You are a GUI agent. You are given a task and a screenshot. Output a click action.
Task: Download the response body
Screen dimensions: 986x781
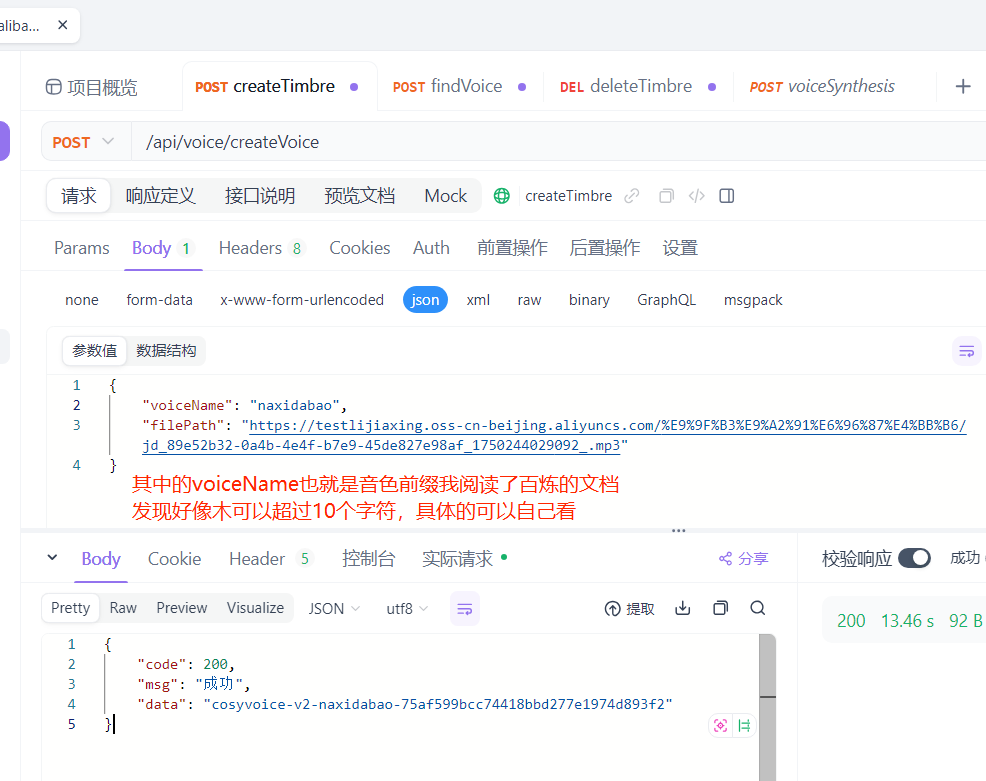(682, 607)
